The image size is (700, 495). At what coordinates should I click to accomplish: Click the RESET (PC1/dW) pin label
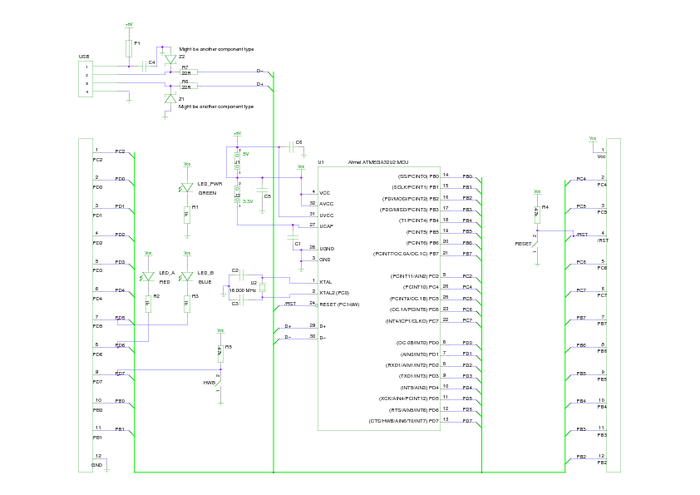[341, 303]
